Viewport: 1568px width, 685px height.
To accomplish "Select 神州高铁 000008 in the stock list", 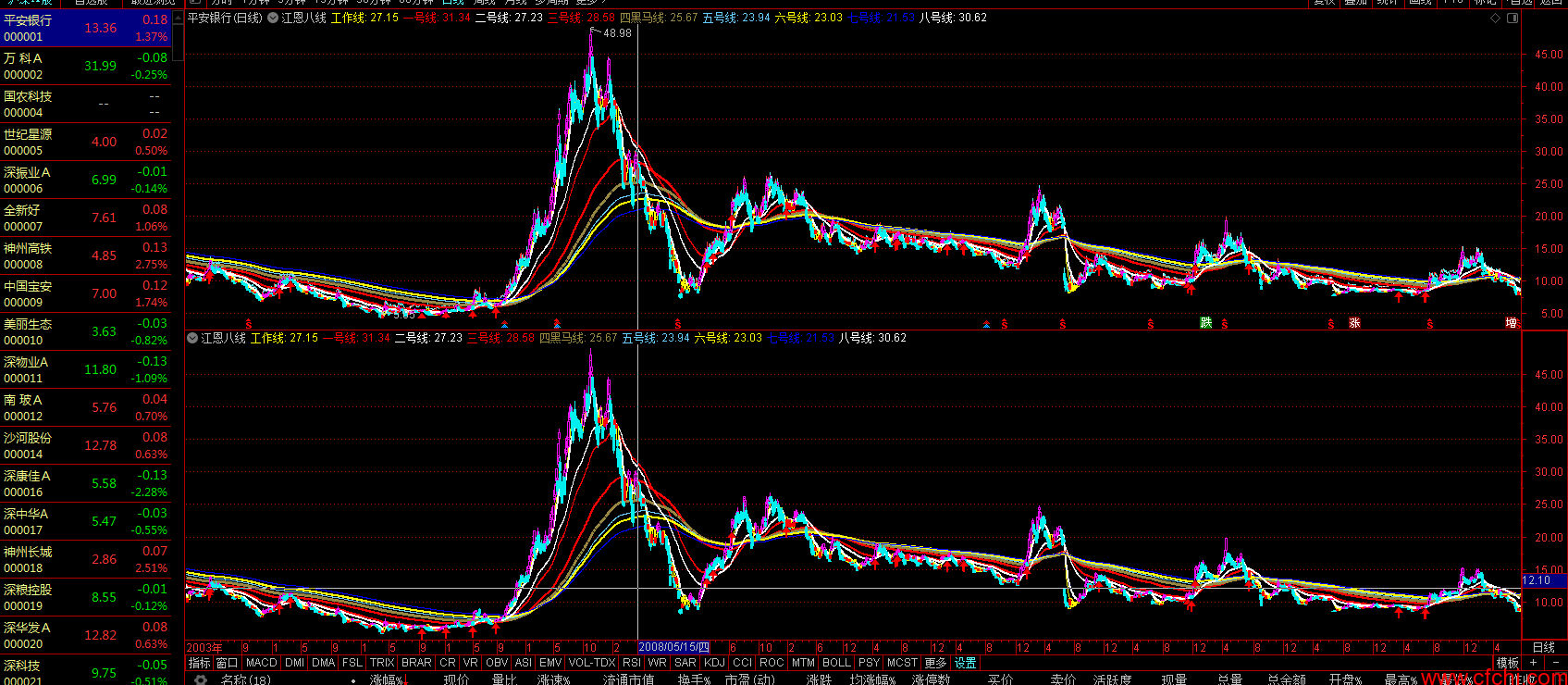I will pos(86,255).
